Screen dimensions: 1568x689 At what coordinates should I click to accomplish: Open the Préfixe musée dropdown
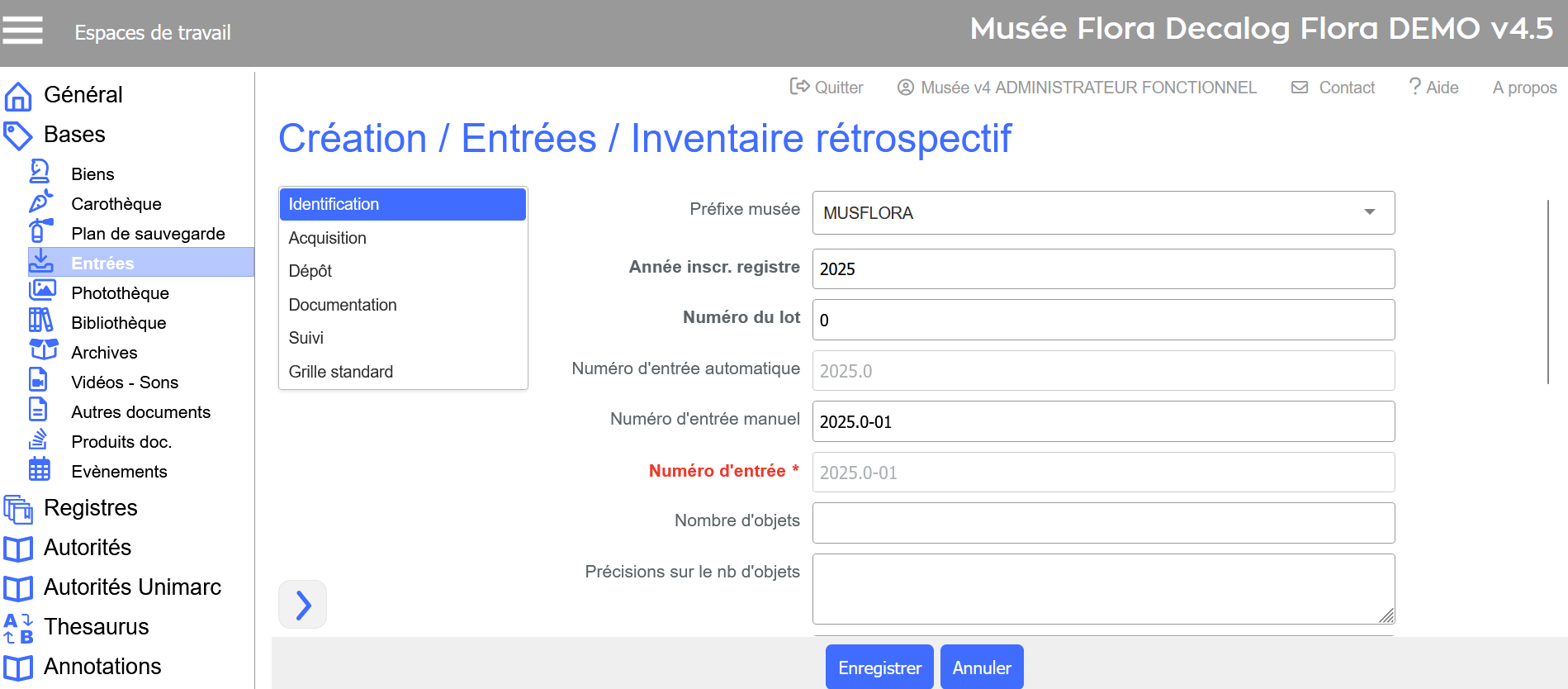(1102, 213)
